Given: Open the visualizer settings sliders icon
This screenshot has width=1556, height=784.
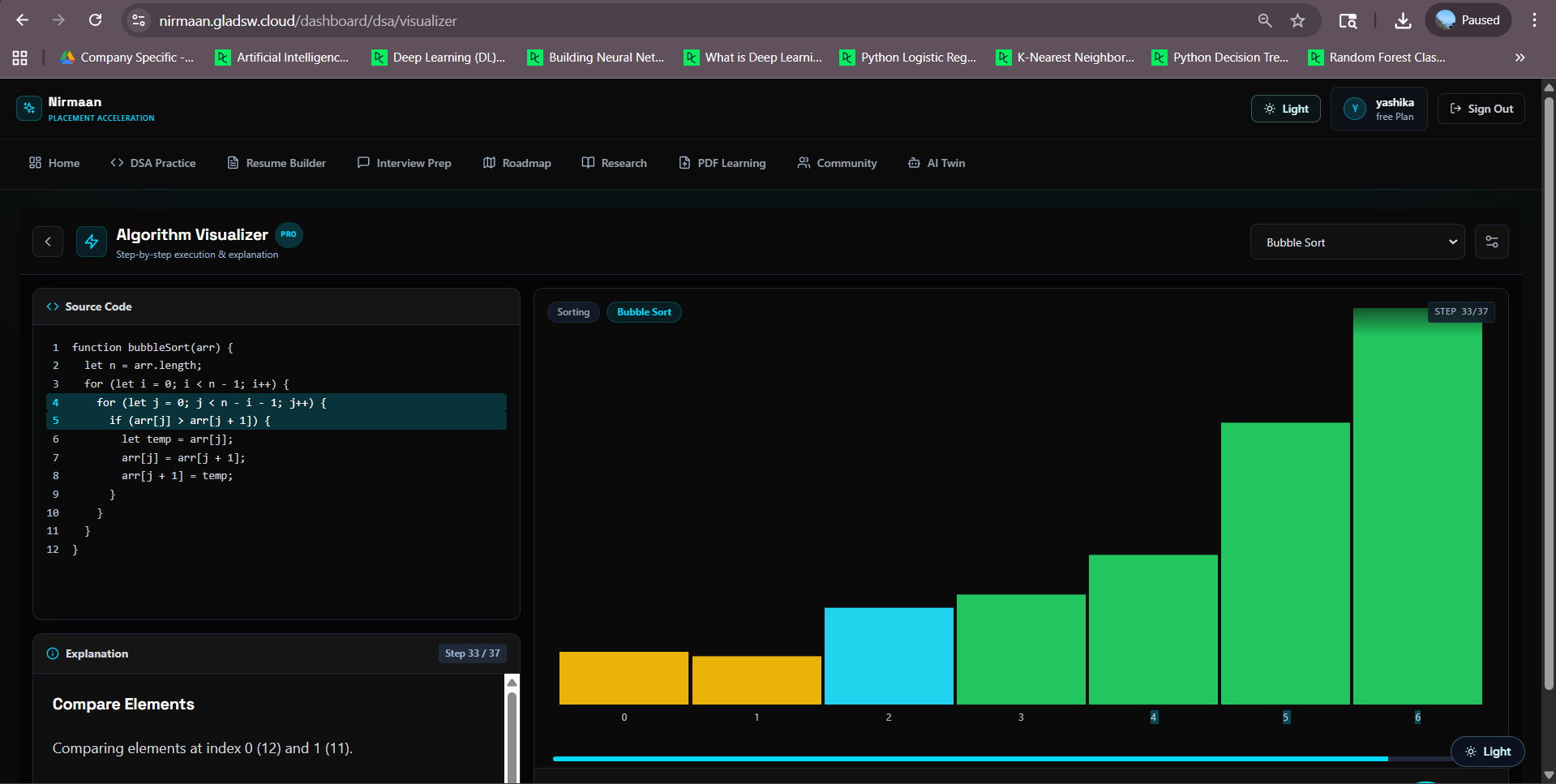Looking at the screenshot, I should point(1491,242).
